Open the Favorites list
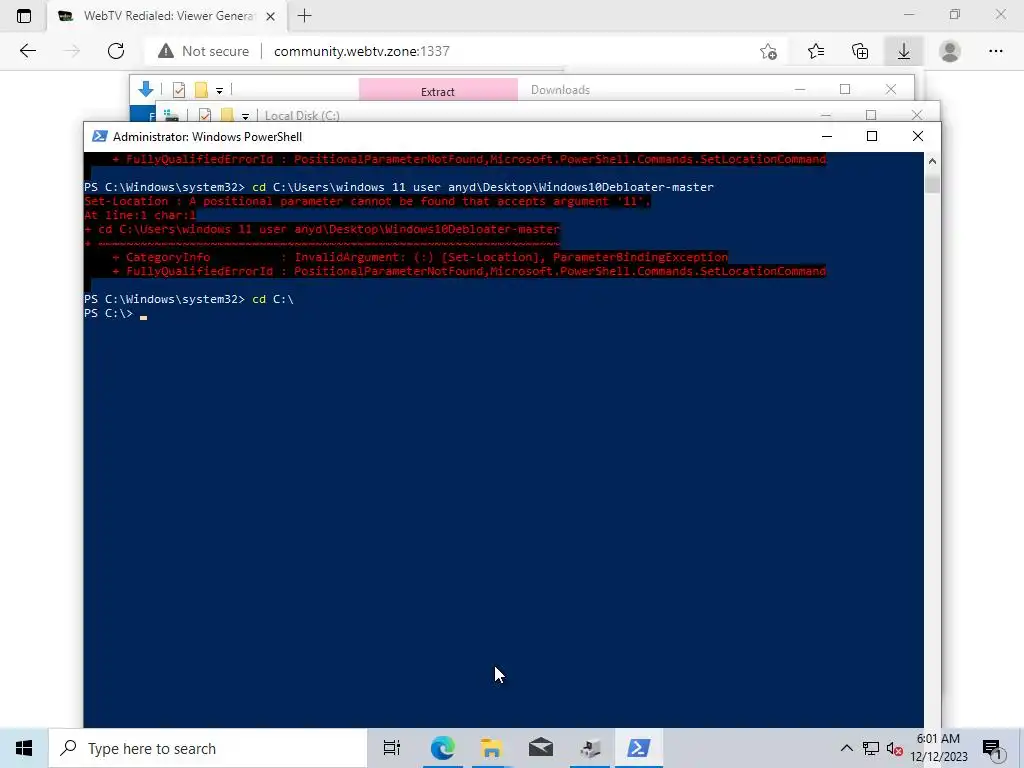The width and height of the screenshot is (1024, 768). tap(816, 51)
